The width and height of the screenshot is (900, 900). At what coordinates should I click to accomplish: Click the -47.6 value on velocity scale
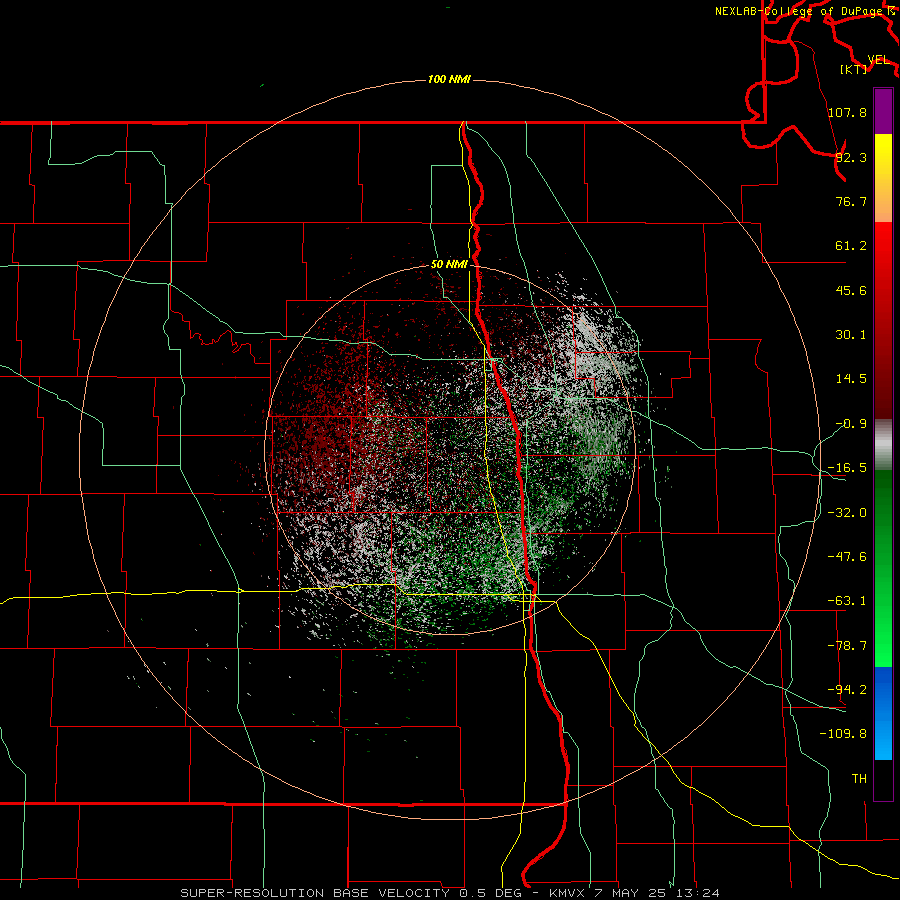coord(847,557)
